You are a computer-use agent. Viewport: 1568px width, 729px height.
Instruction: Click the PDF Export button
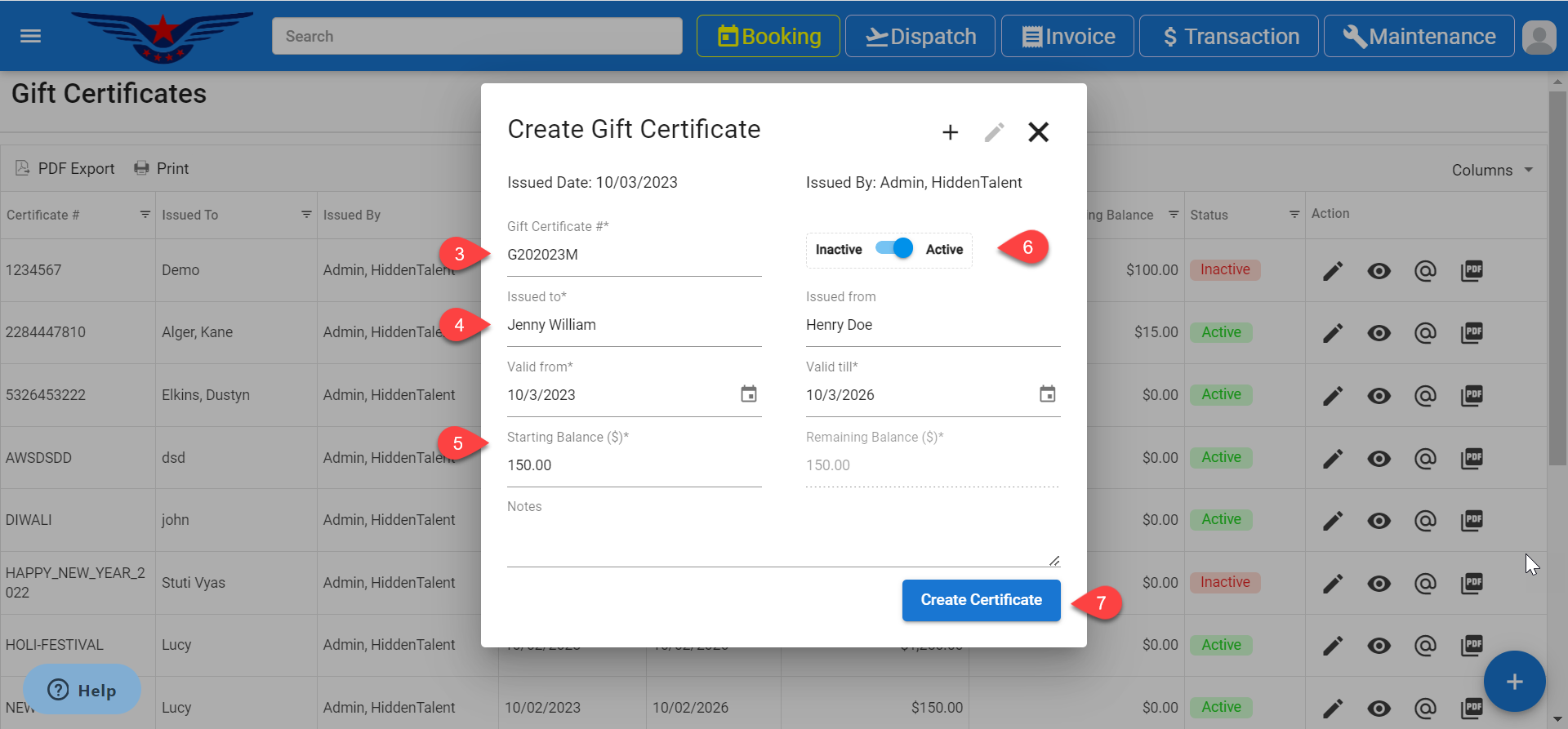pyautogui.click(x=65, y=168)
